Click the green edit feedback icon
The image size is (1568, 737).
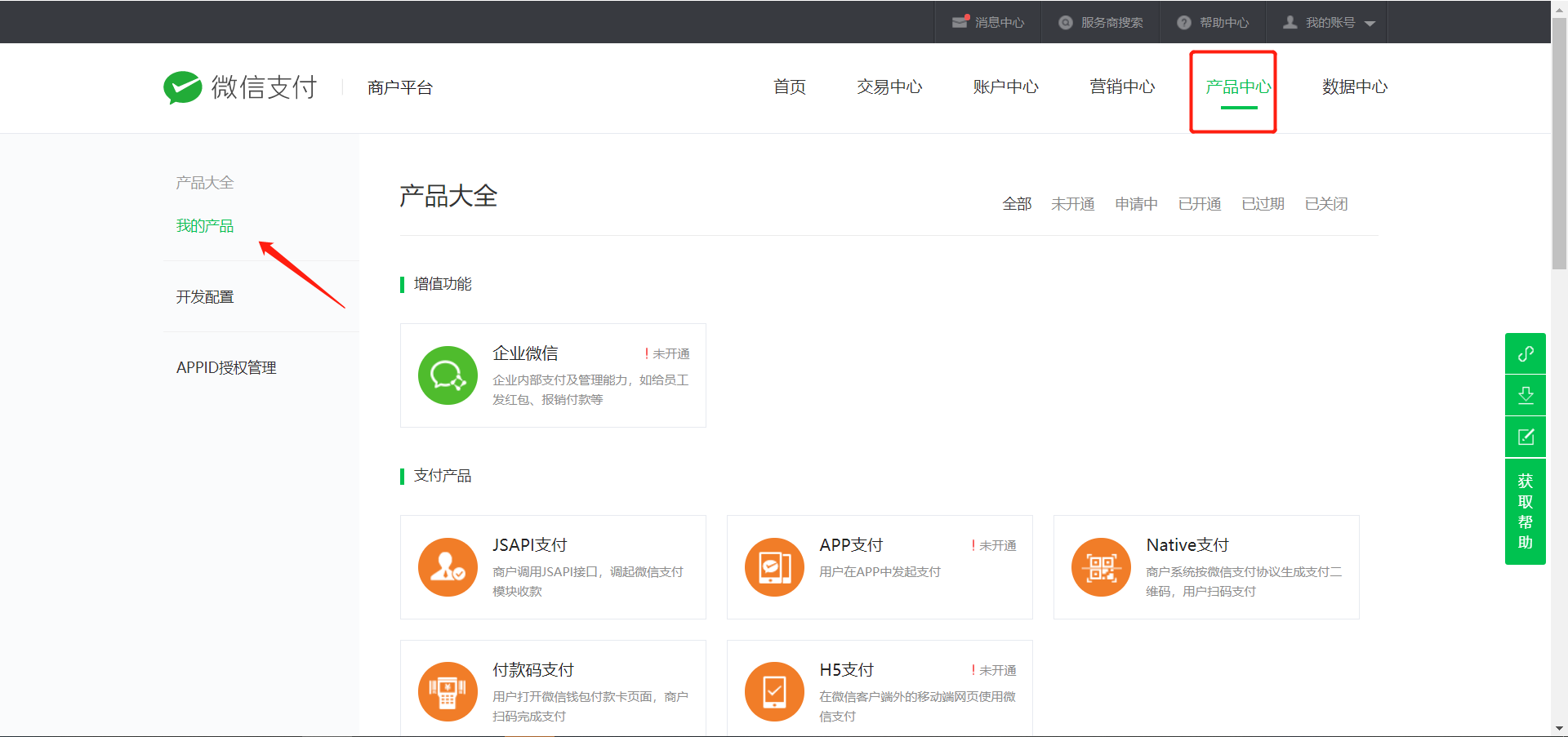pyautogui.click(x=1526, y=437)
